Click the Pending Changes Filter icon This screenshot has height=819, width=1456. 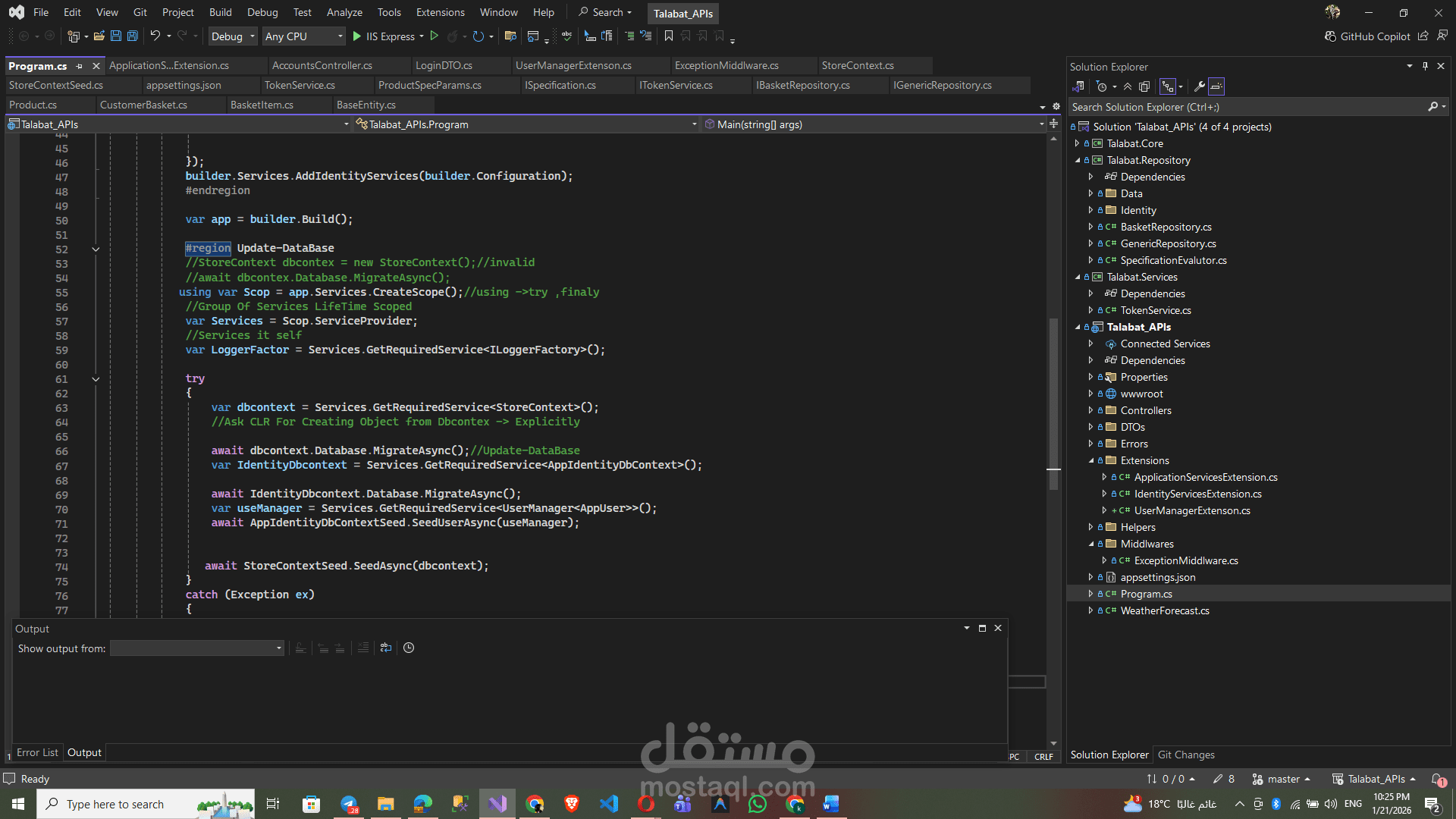click(x=1101, y=86)
